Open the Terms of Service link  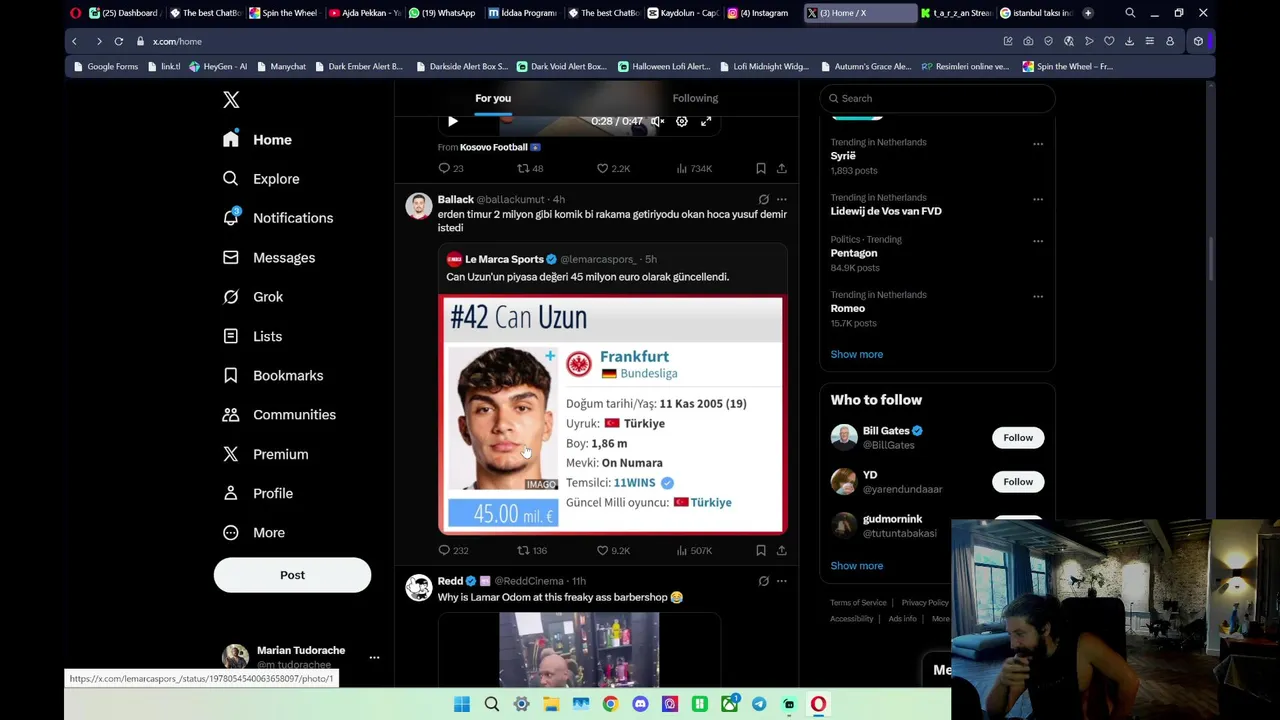tap(858, 603)
